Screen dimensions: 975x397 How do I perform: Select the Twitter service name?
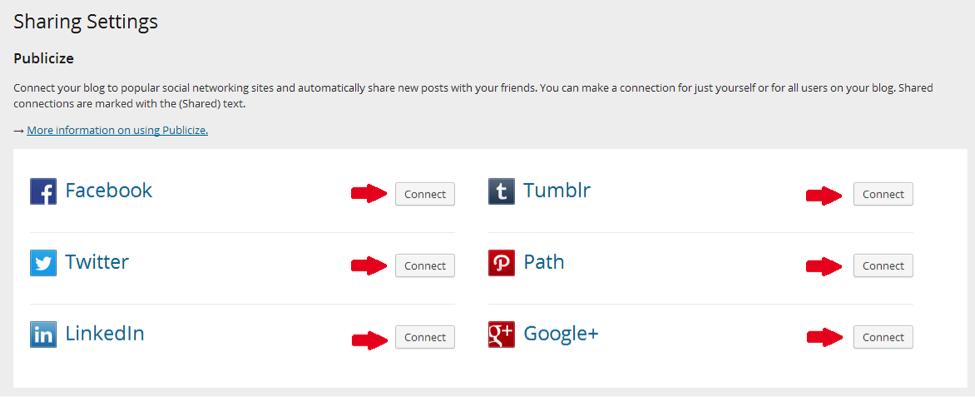pyautogui.click(x=97, y=262)
